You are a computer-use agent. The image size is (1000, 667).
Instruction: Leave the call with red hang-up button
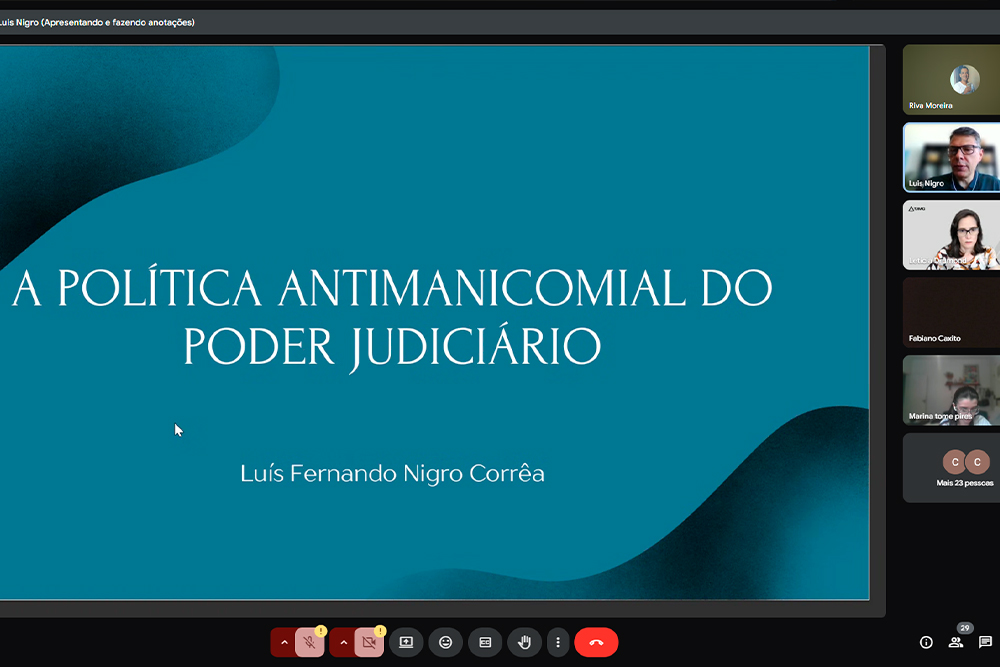pyautogui.click(x=596, y=642)
